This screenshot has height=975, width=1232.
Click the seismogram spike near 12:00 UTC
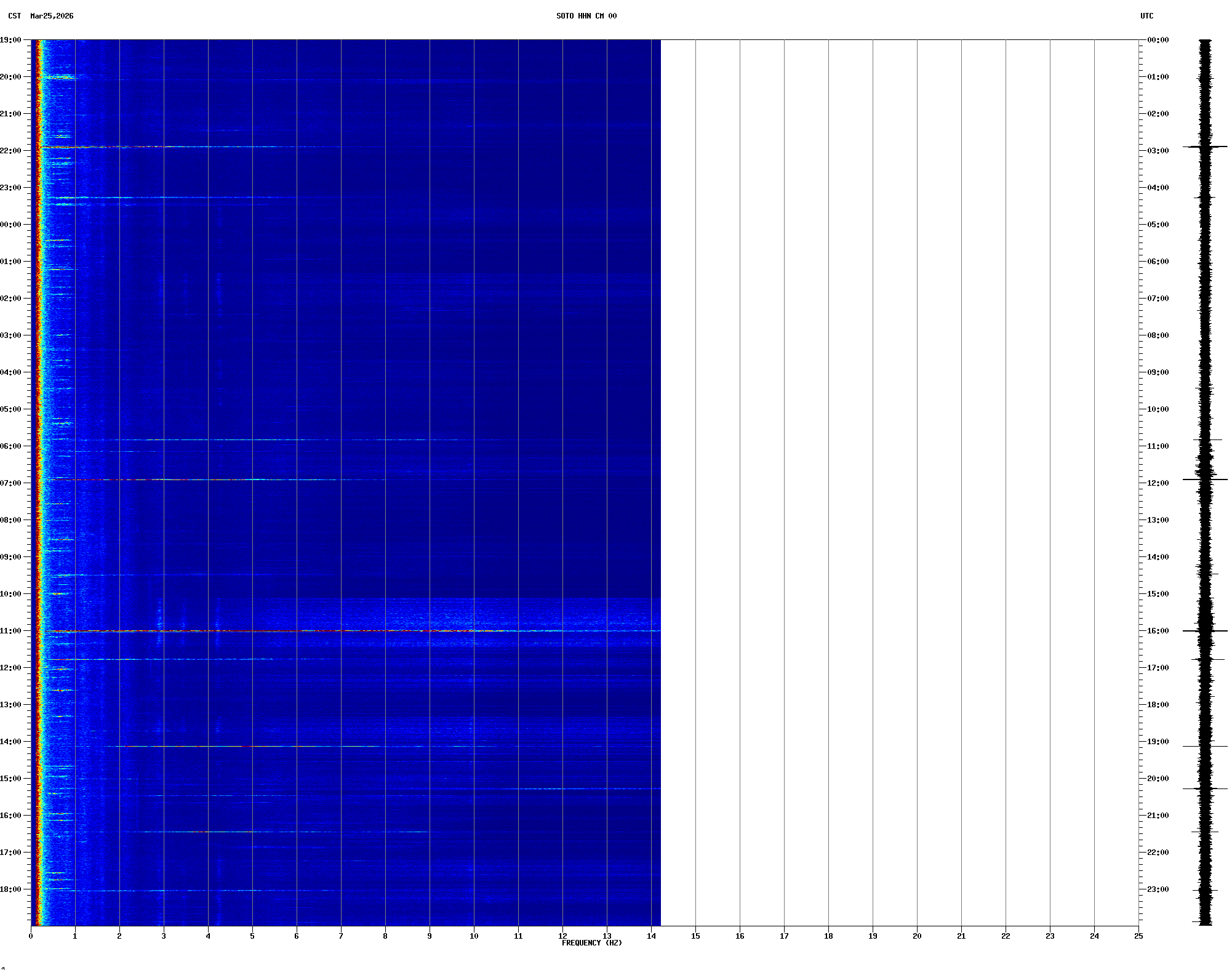click(1205, 479)
